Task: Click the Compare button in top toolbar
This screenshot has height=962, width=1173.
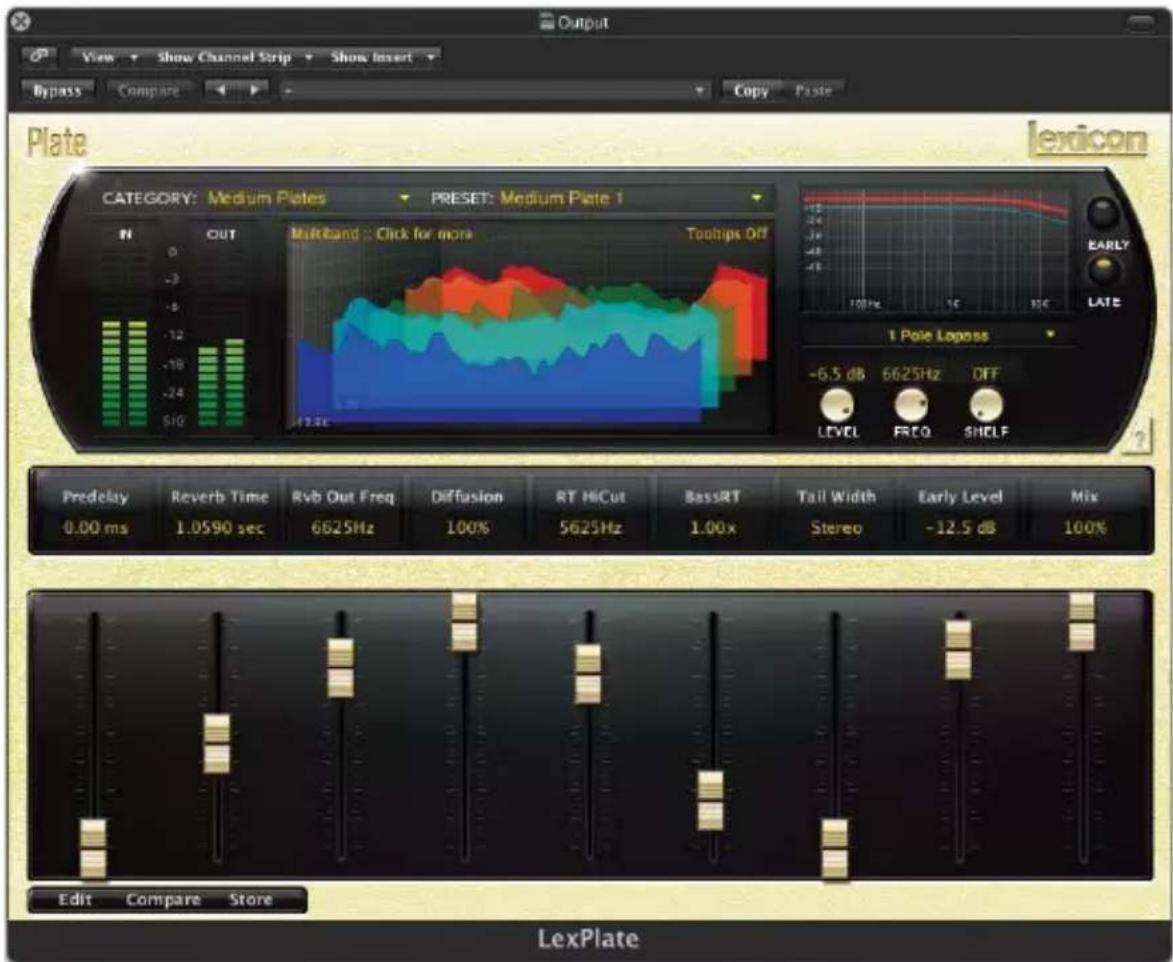Action: click(x=149, y=91)
